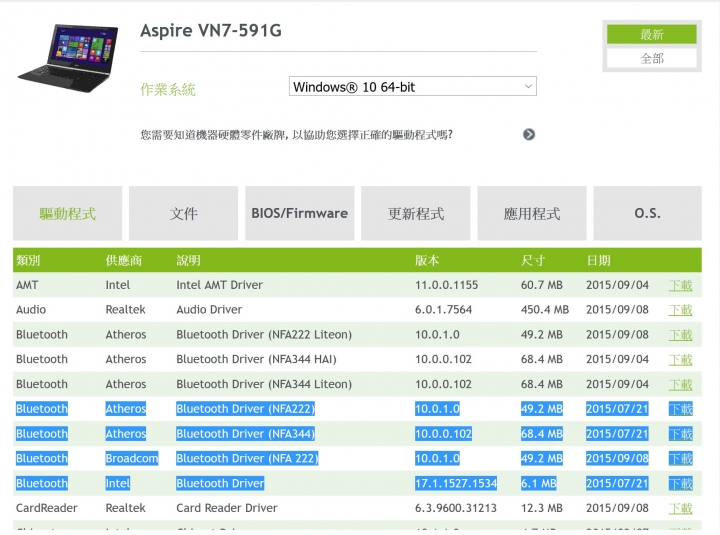This screenshot has width=720, height=535.
Task: Click the Aspire VN7-591G title
Action: click(x=211, y=30)
